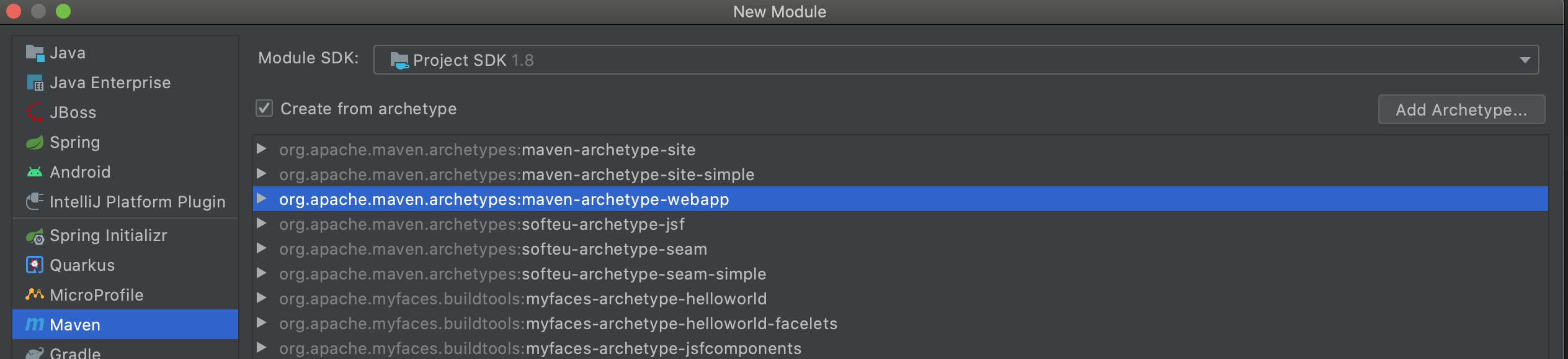Screen dimensions: 1568x359
Task: Click the Spring Initializr icon
Action: tap(35, 236)
